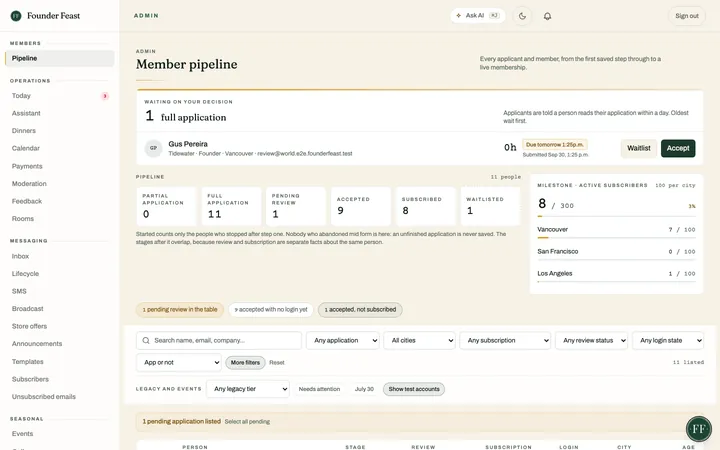This screenshot has width=720, height=450.
Task: Open the All cities dropdown
Action: (x=419, y=341)
